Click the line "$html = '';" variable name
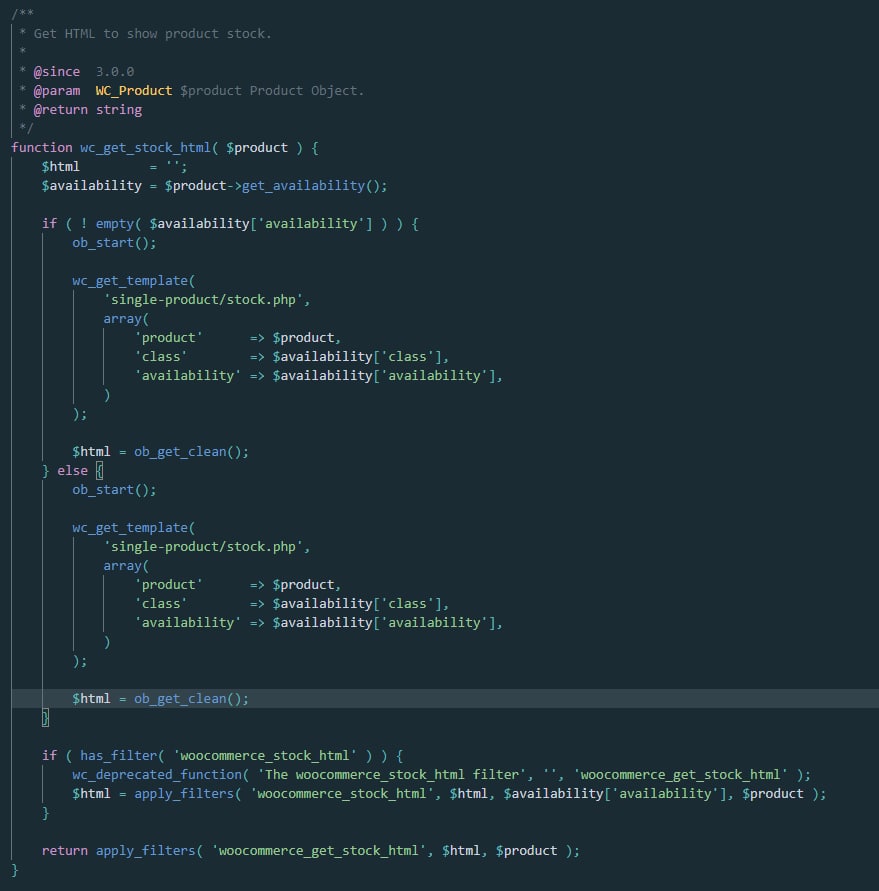This screenshot has height=891, width=879. (x=60, y=166)
